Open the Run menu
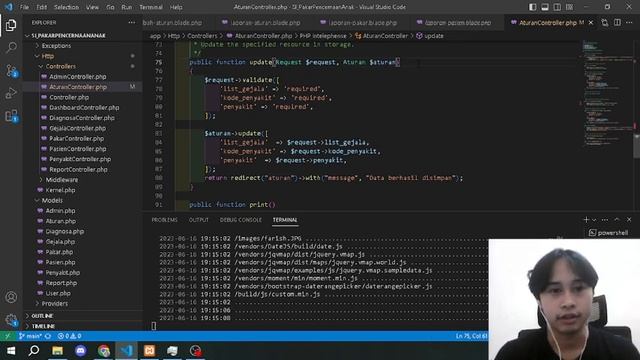This screenshot has height=360, width=640. click(127, 7)
